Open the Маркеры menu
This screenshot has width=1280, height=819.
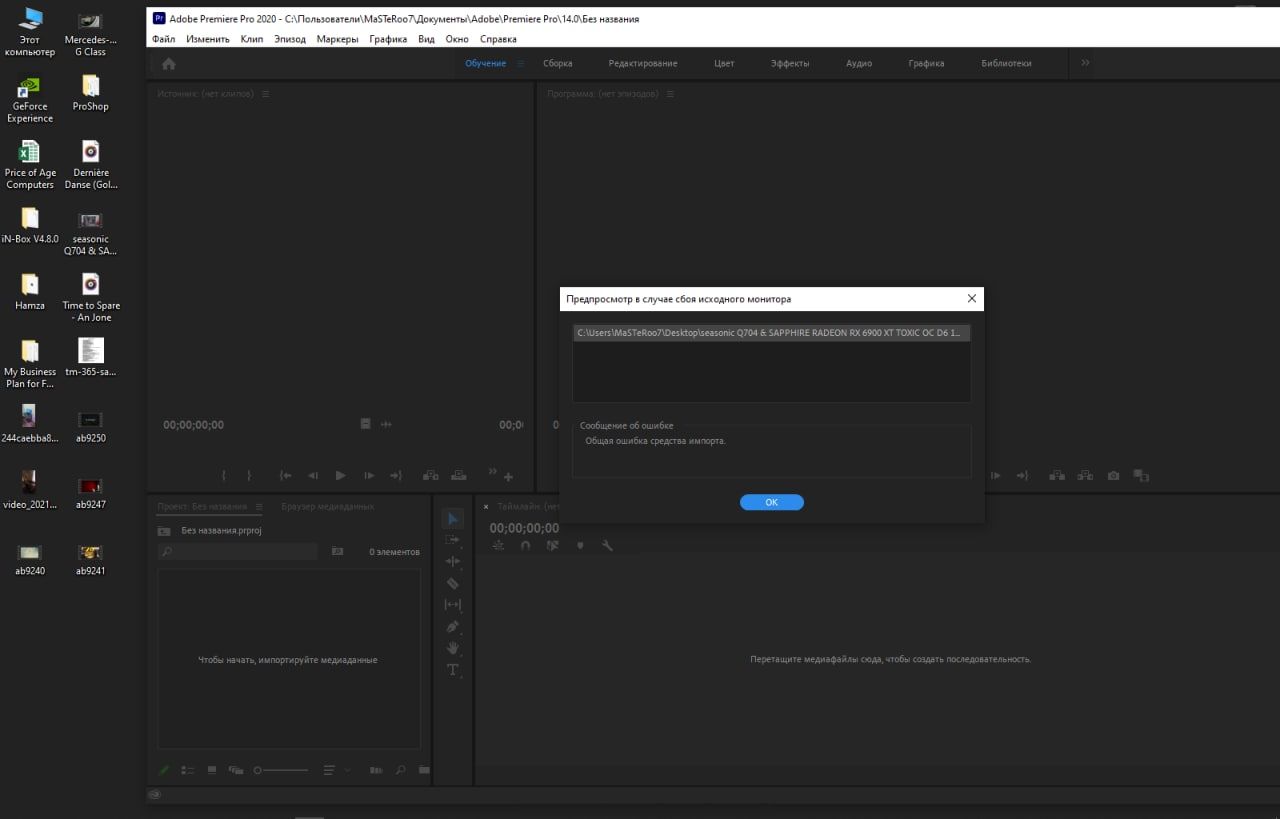(x=337, y=39)
